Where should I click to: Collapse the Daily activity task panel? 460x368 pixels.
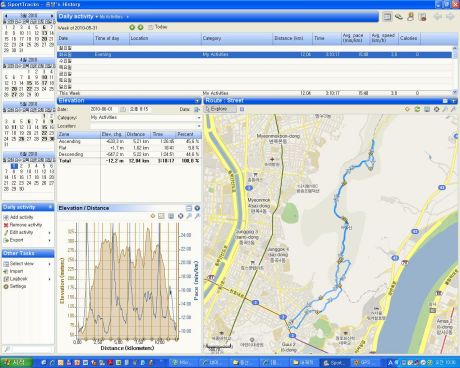click(x=50, y=207)
